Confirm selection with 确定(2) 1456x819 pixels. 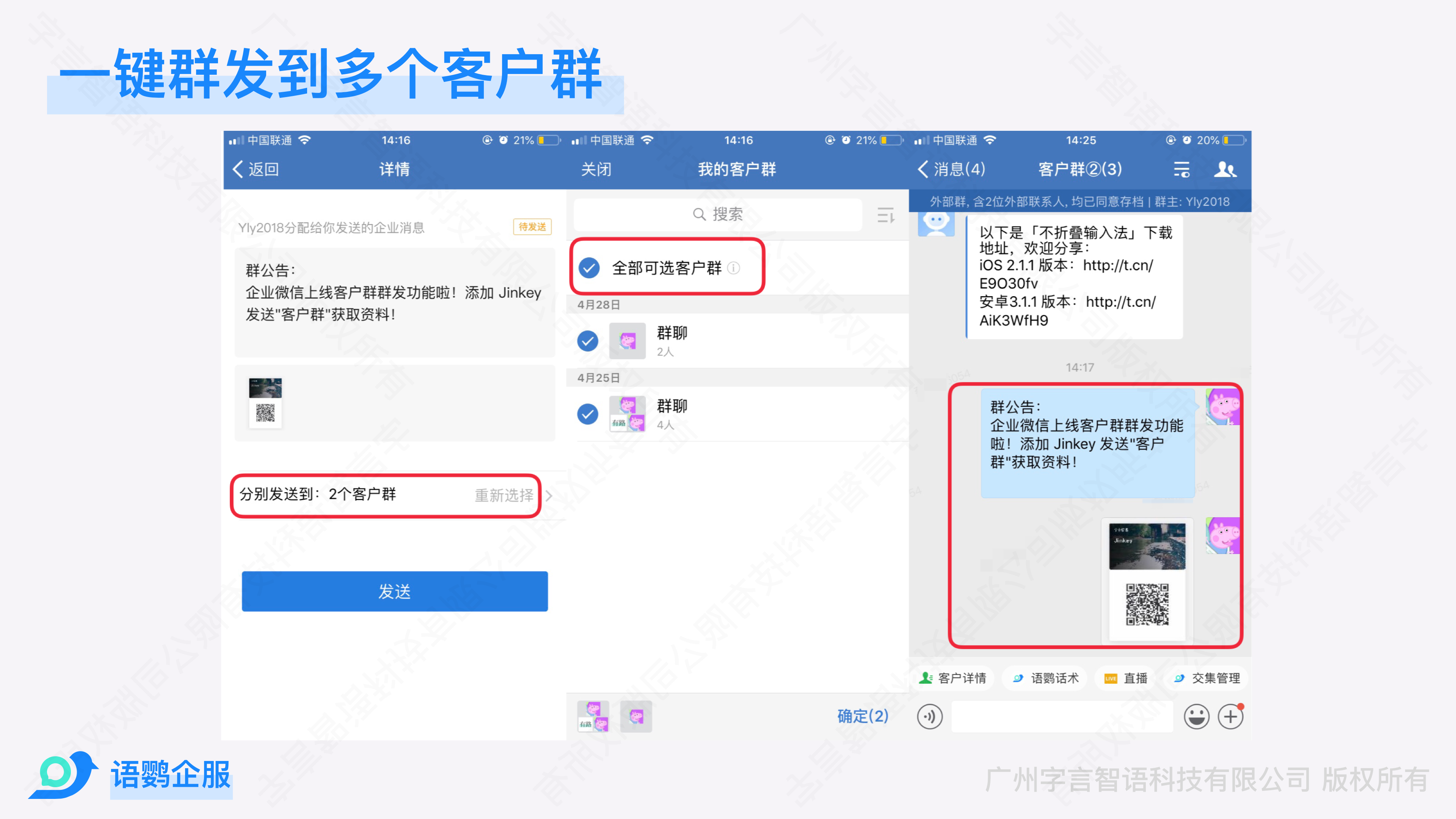click(863, 716)
